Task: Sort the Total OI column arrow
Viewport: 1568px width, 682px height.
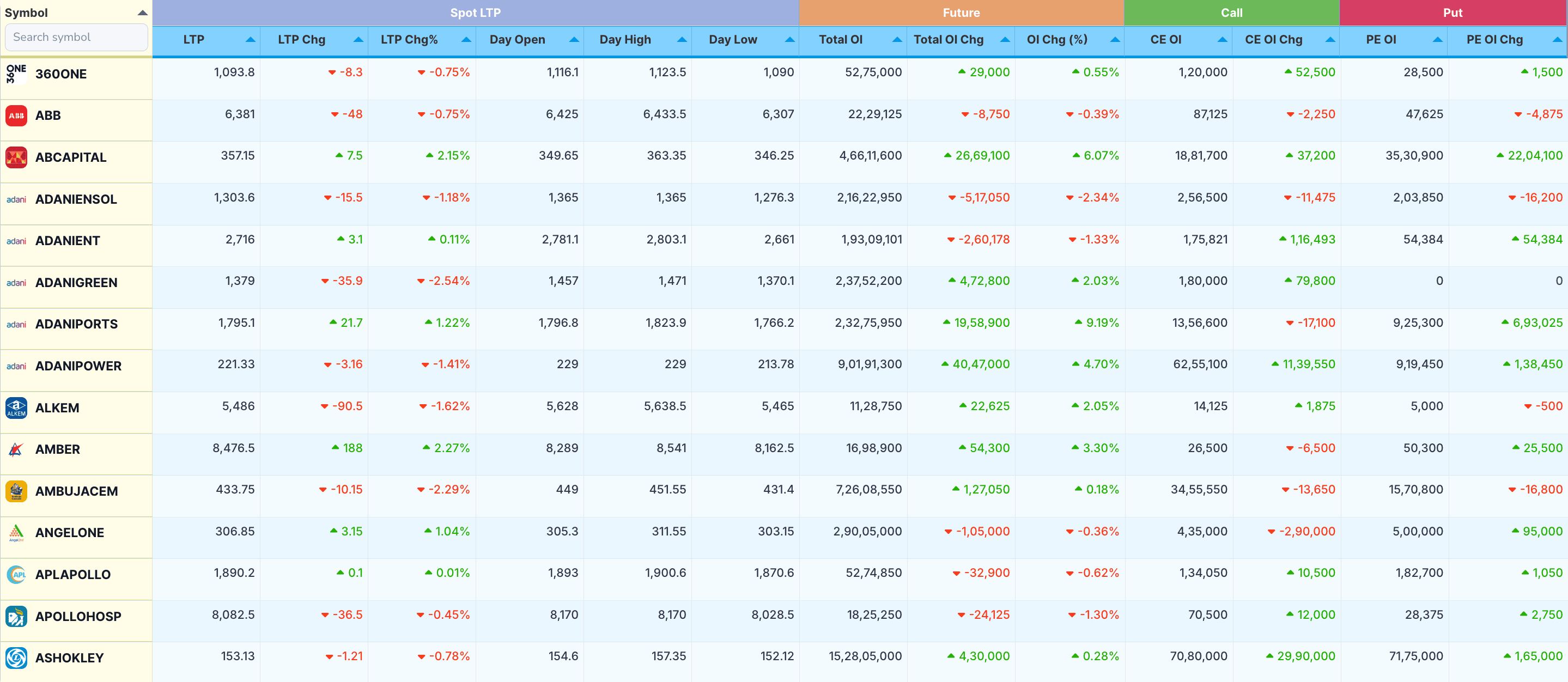Action: (897, 40)
